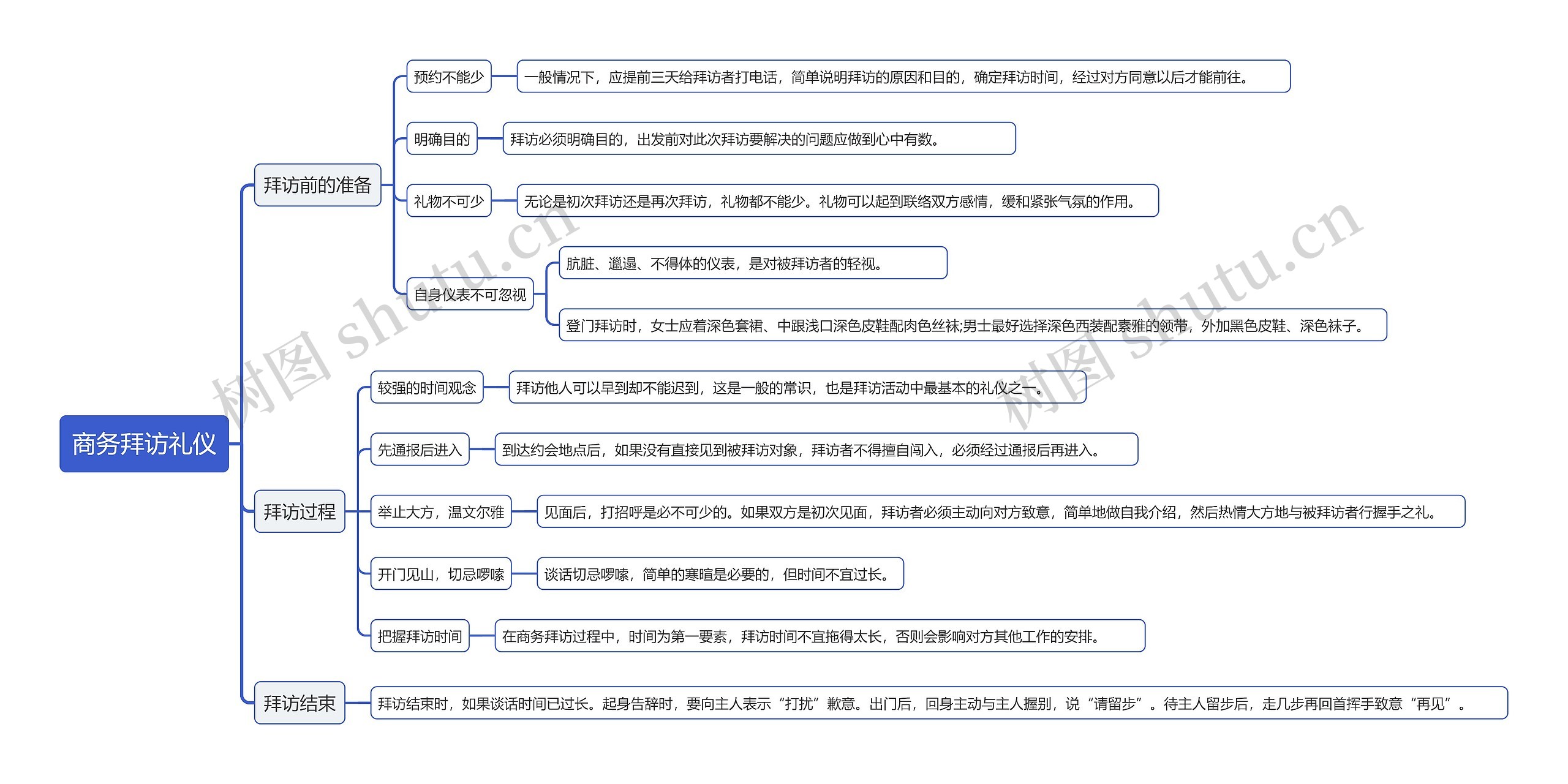Click the 较强的时间观念 node
The image size is (1568, 784).
(427, 387)
